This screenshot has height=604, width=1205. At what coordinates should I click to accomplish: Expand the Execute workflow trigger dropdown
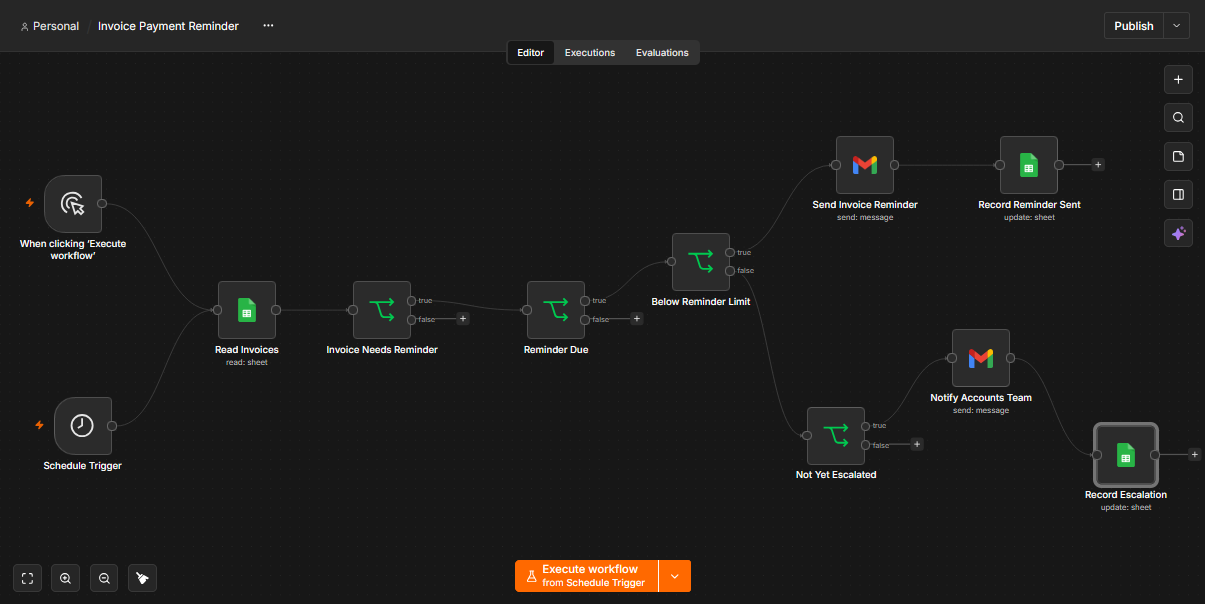point(675,576)
